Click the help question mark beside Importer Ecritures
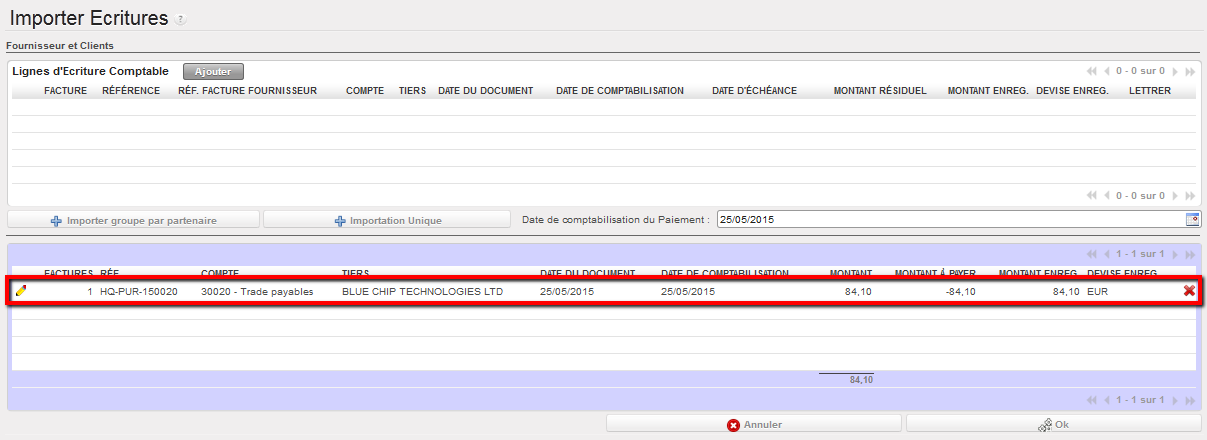The height and width of the screenshot is (440, 1207). (x=180, y=20)
